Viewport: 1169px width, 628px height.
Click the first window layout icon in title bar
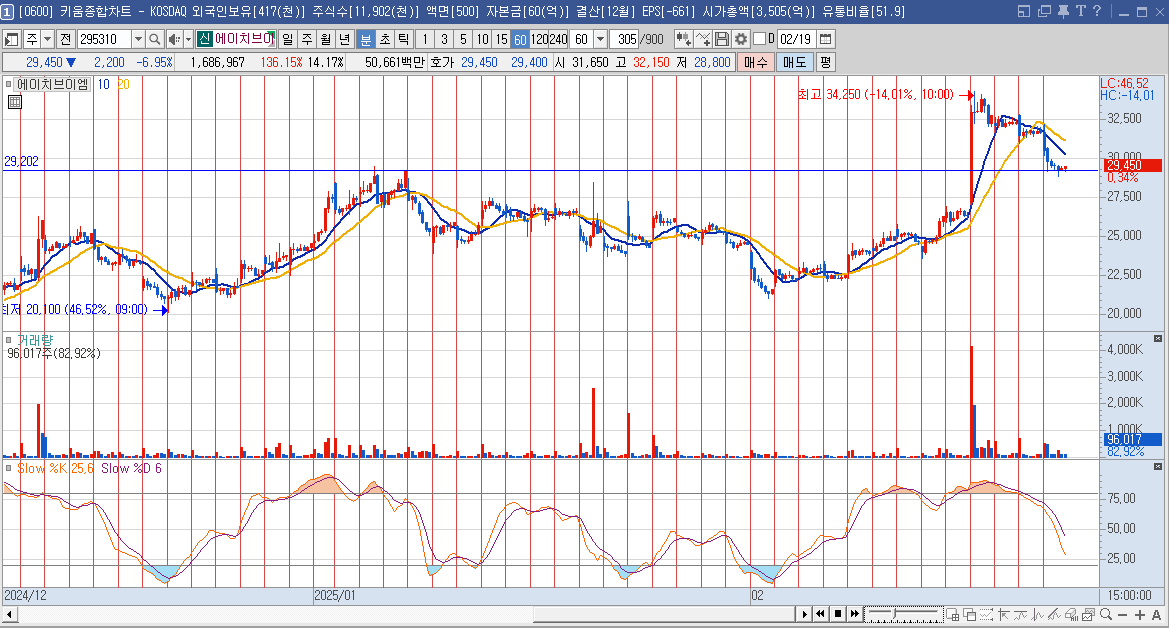pyautogui.click(x=1024, y=11)
